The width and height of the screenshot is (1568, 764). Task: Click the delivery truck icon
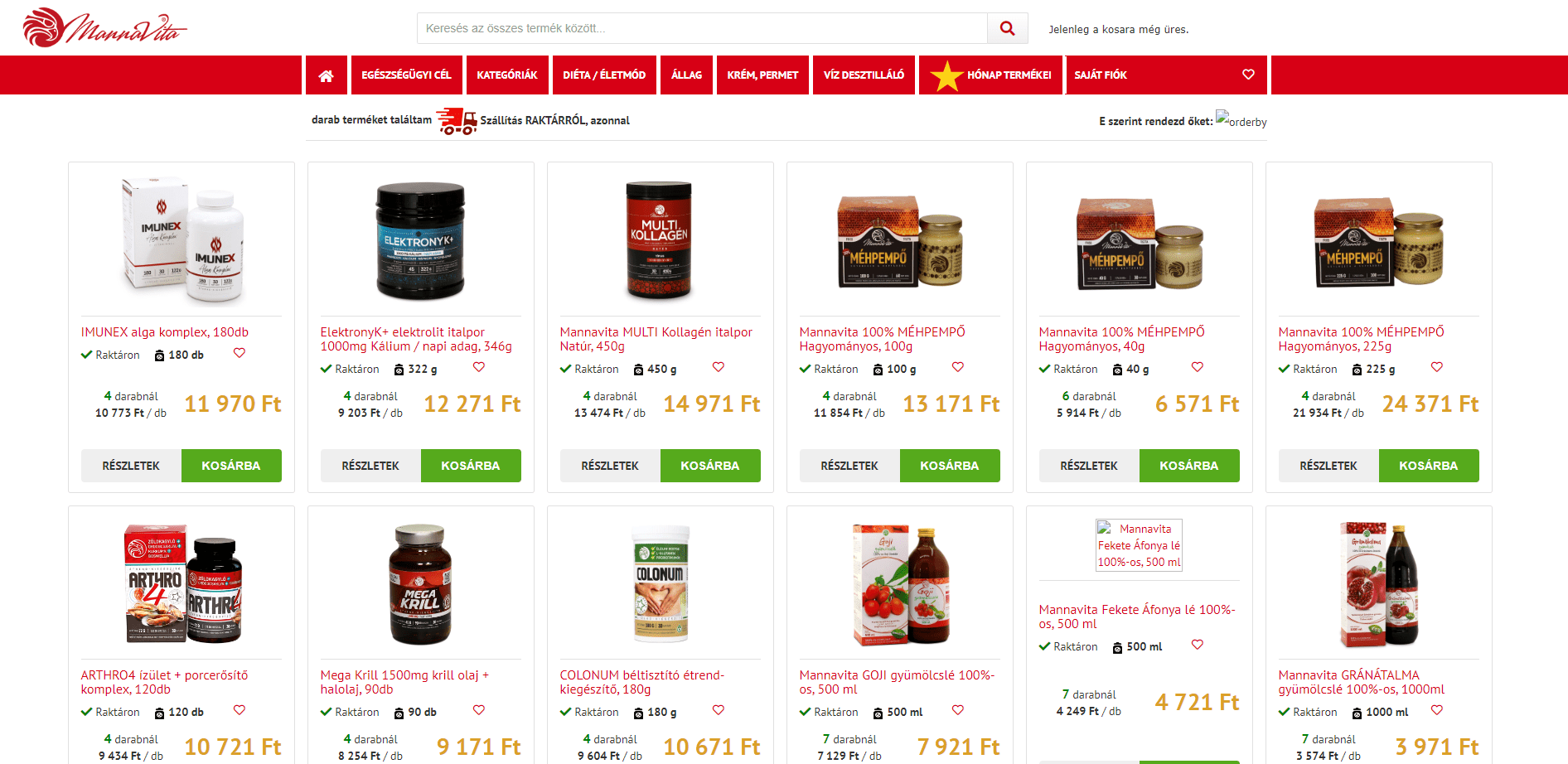tap(456, 120)
